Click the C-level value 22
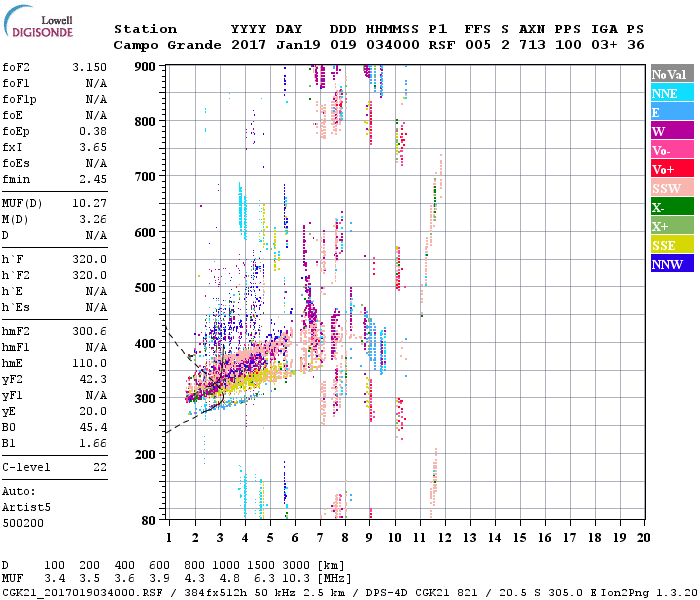 click(x=100, y=467)
